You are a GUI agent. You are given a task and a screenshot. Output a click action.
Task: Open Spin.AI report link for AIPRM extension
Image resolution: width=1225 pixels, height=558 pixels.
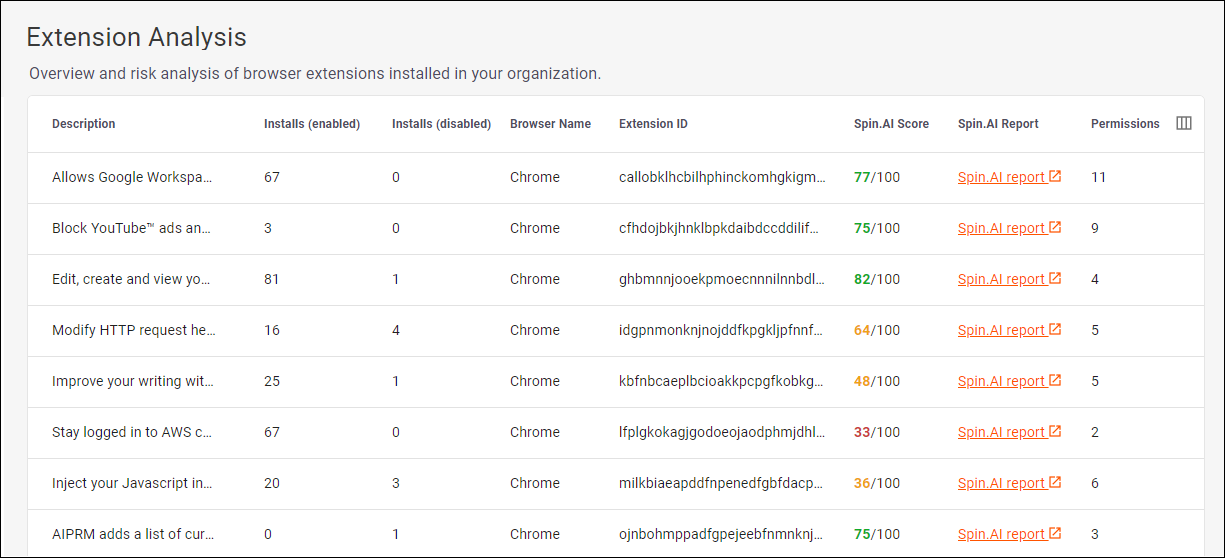[x=1001, y=534]
